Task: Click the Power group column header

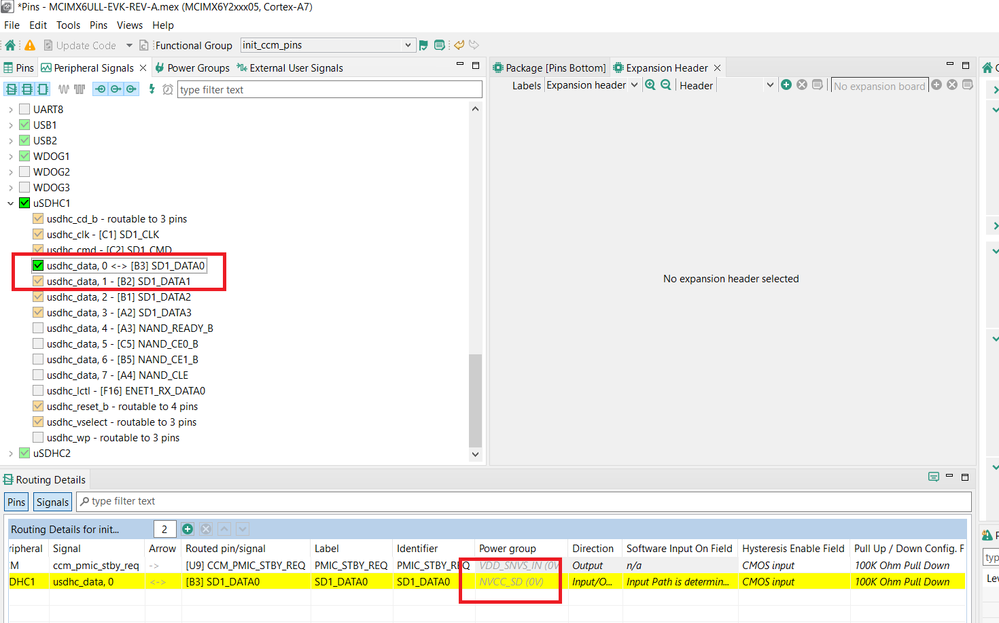Action: pos(520,548)
